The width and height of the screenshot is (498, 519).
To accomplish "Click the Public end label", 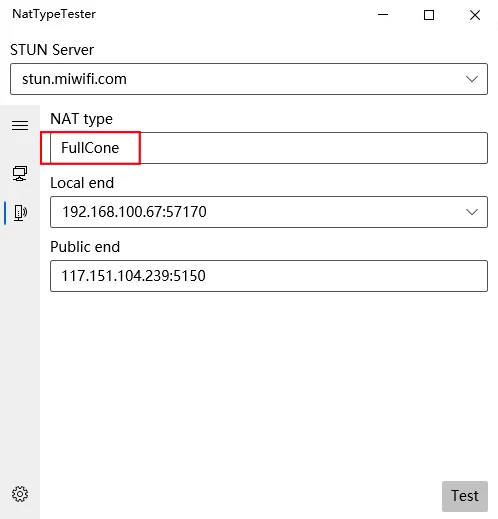I will tap(85, 247).
